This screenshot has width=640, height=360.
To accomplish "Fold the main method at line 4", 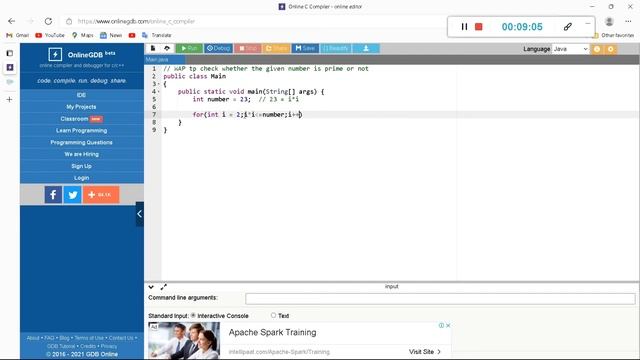I will 159,92.
